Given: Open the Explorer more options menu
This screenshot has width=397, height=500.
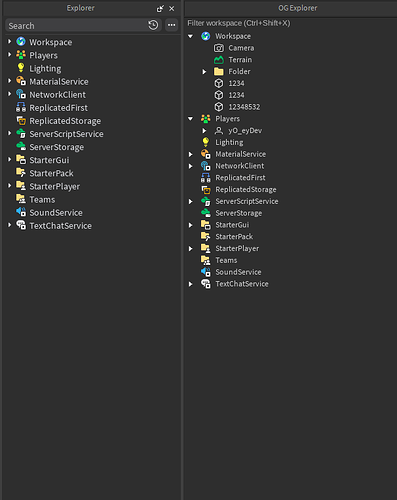Looking at the screenshot, I should (172, 25).
